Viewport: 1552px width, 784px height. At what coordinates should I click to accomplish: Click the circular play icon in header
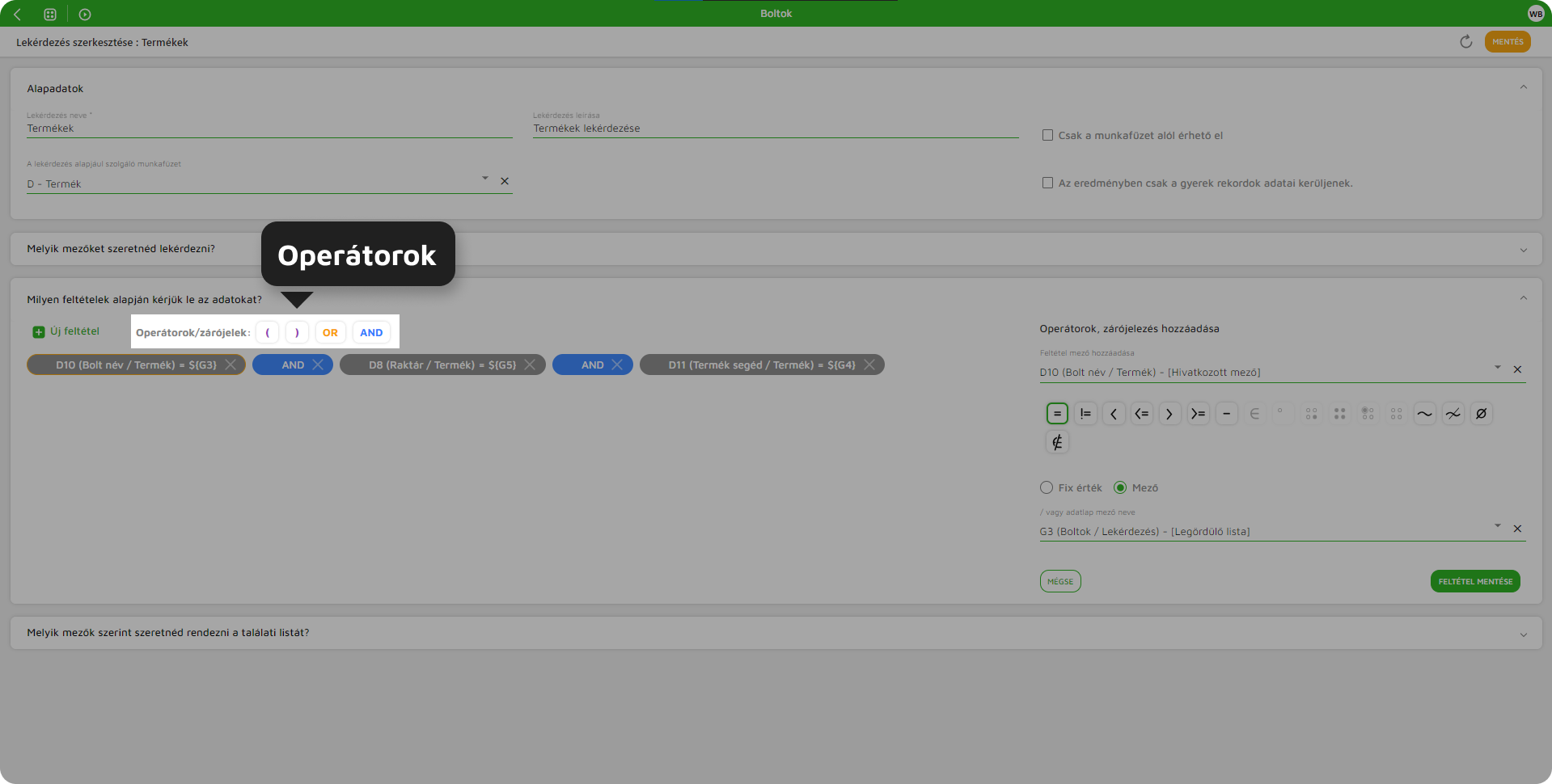pos(85,14)
